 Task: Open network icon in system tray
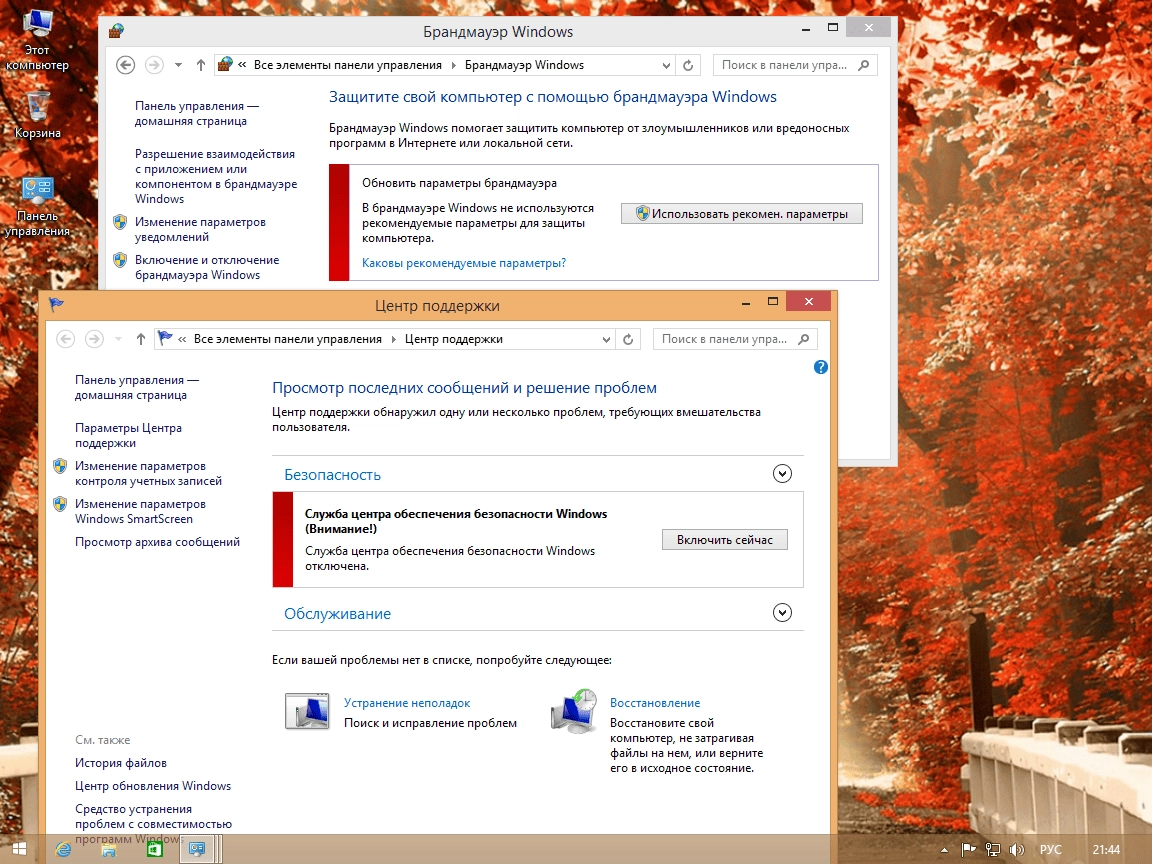point(993,850)
